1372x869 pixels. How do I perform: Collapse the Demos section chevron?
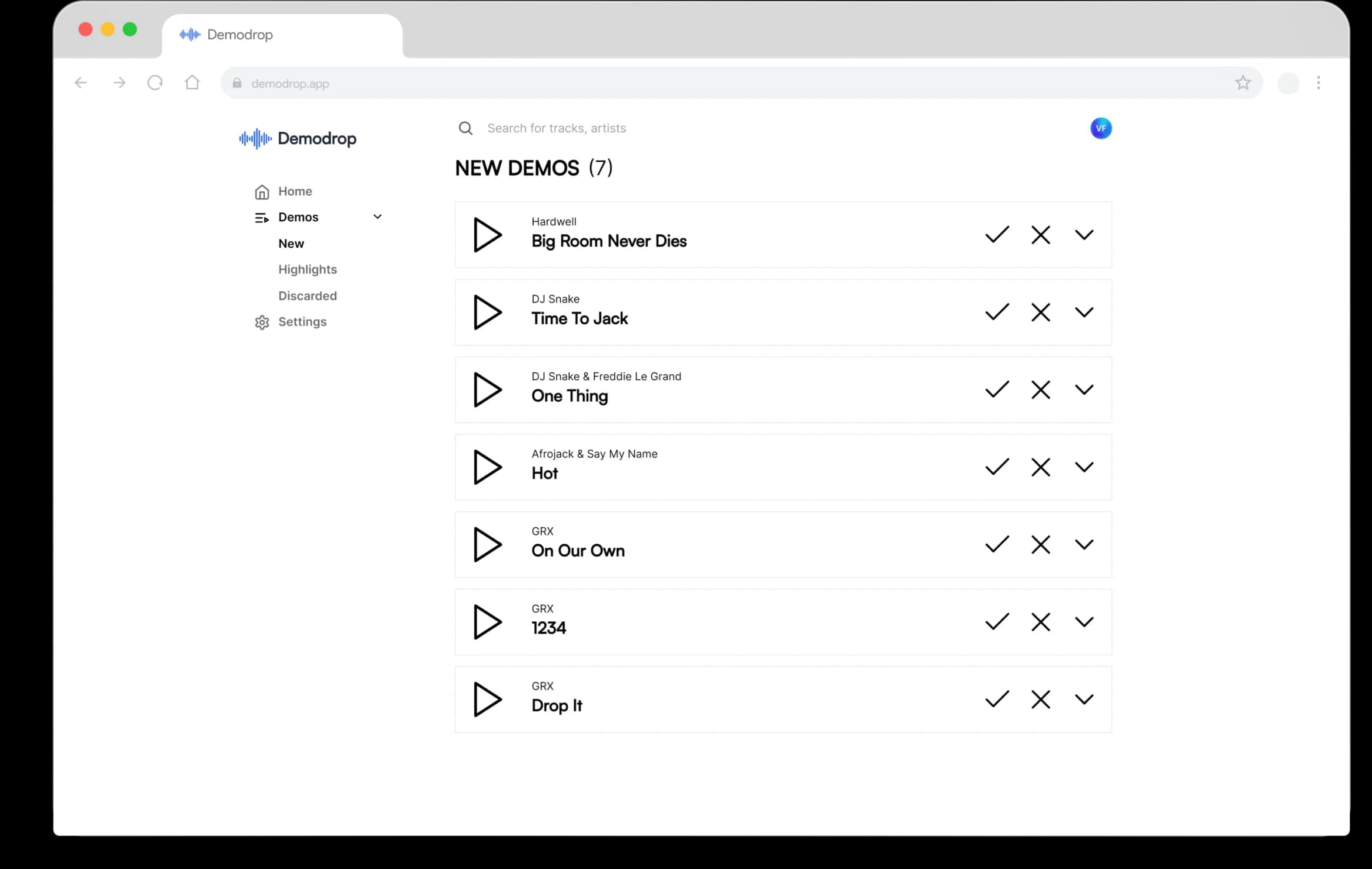pos(377,217)
